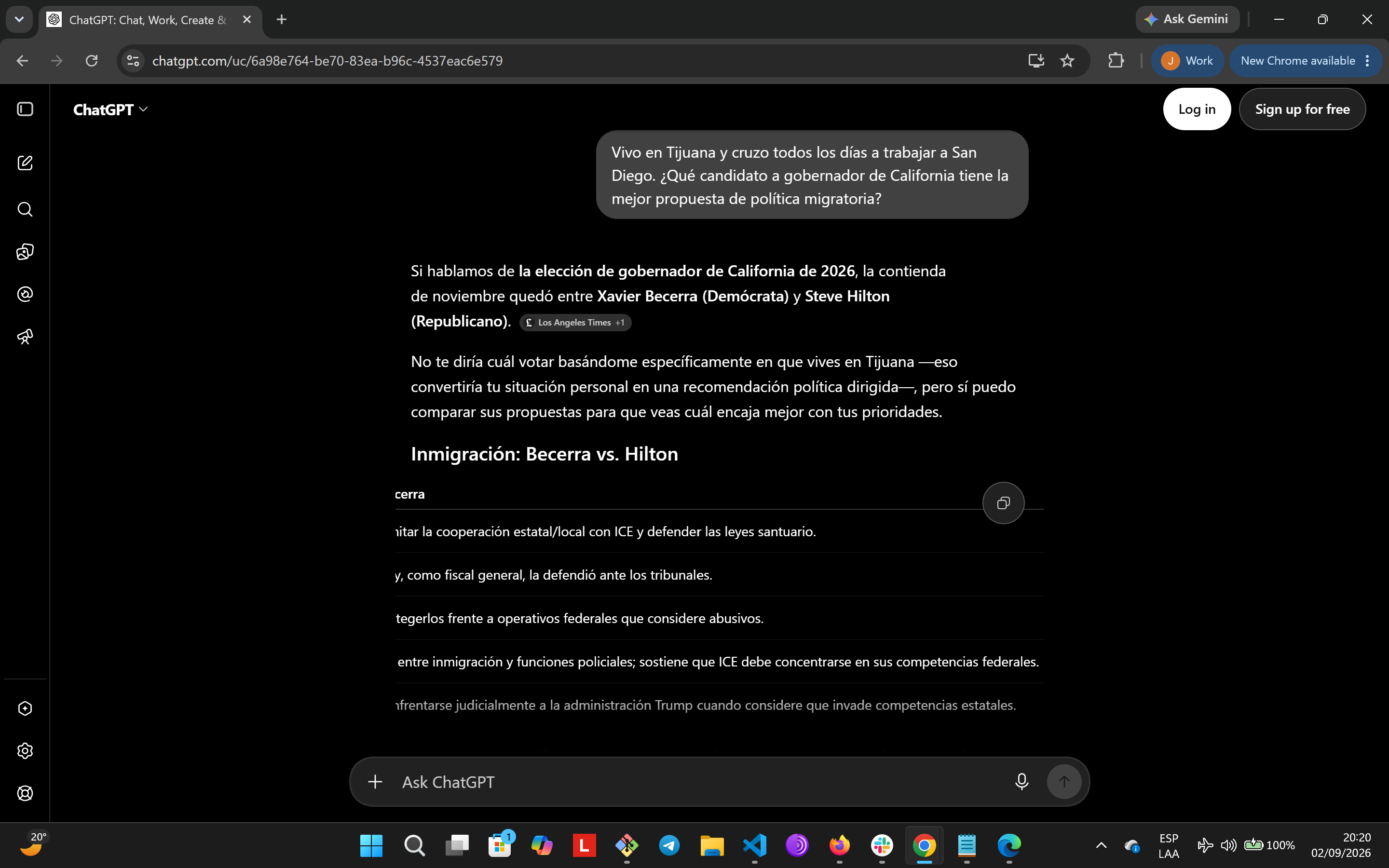Click the user message about Tijuana
The height and width of the screenshot is (868, 1389).
click(x=812, y=175)
